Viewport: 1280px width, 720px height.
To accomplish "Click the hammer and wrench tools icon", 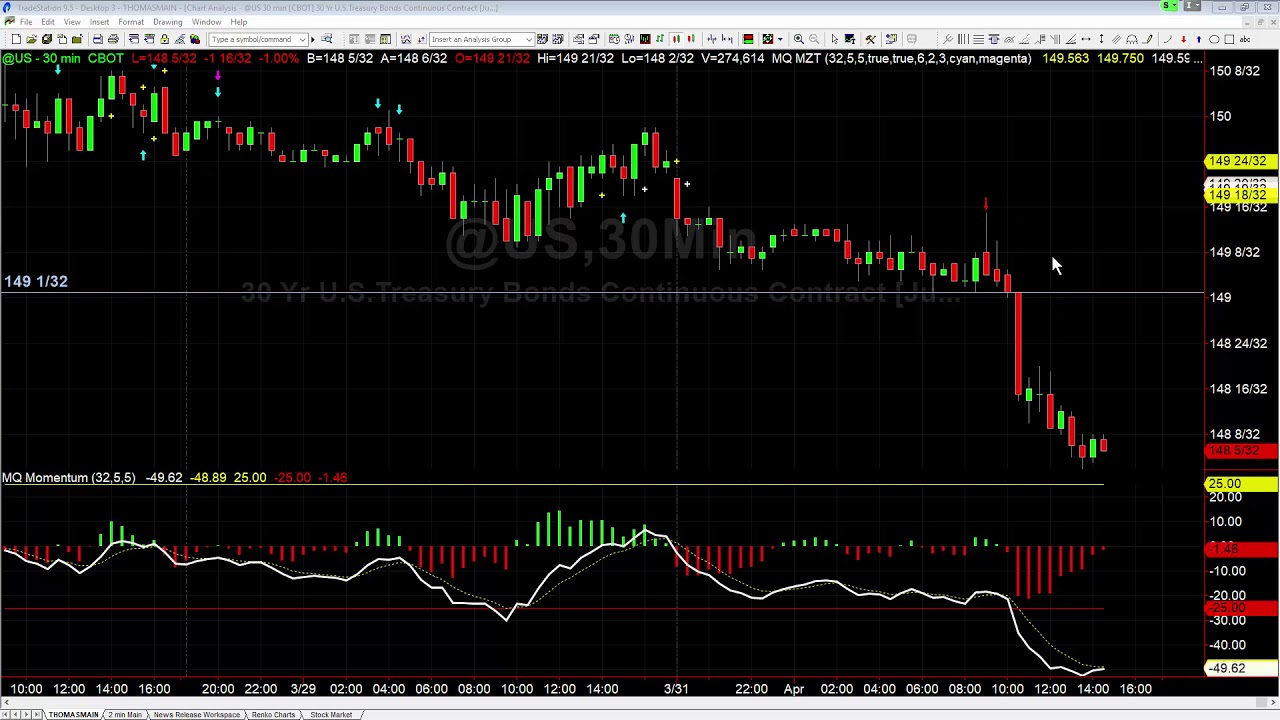I will point(870,39).
